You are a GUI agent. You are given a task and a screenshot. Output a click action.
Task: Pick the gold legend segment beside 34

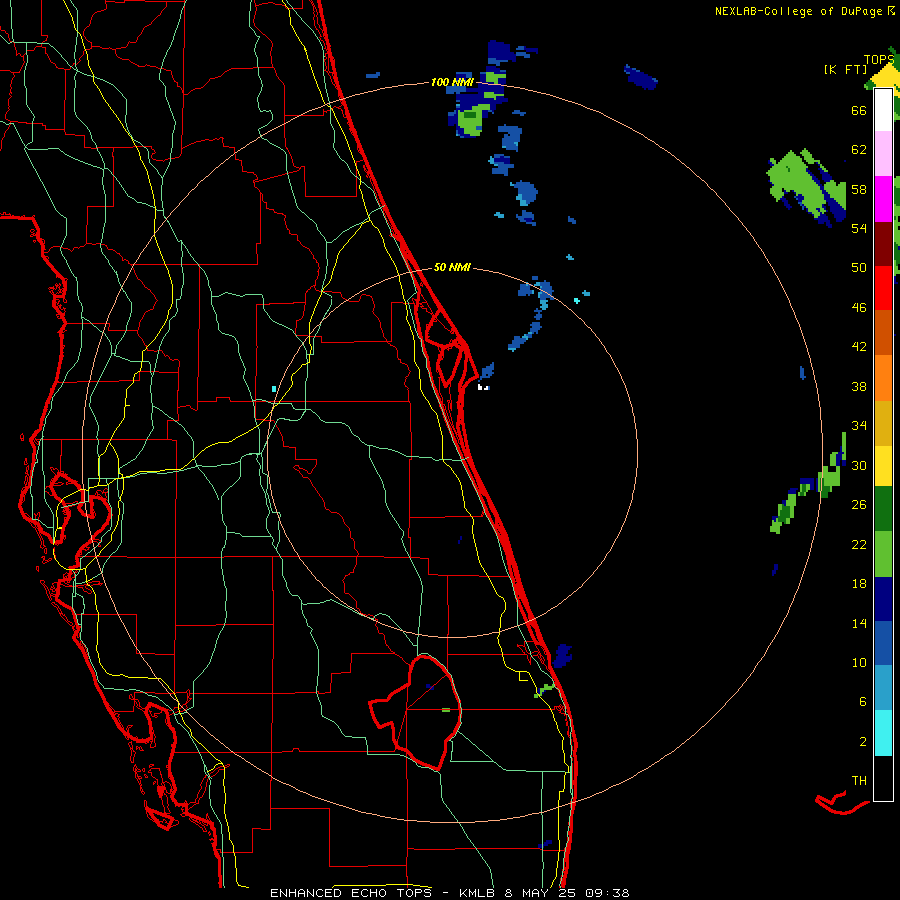pos(883,424)
